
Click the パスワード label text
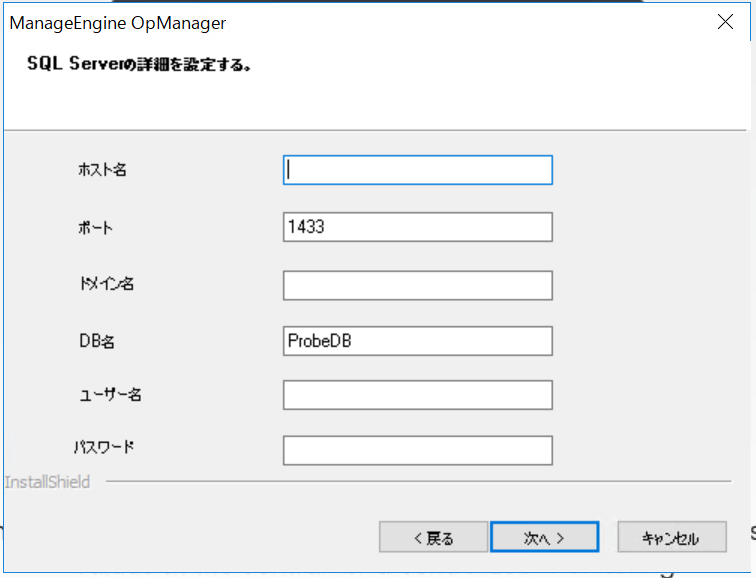(104, 447)
